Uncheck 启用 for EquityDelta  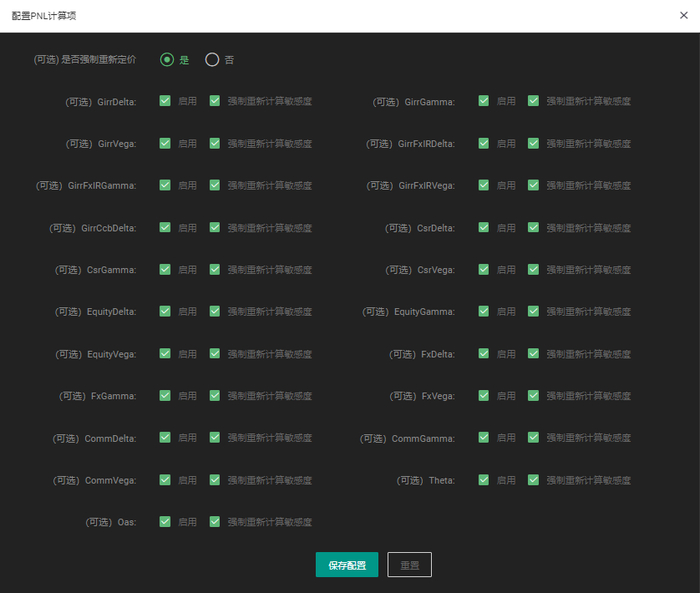click(165, 311)
